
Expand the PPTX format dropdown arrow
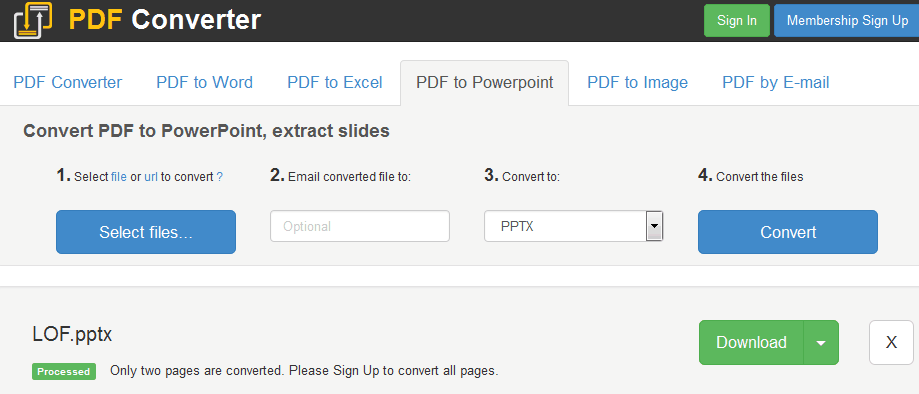654,226
